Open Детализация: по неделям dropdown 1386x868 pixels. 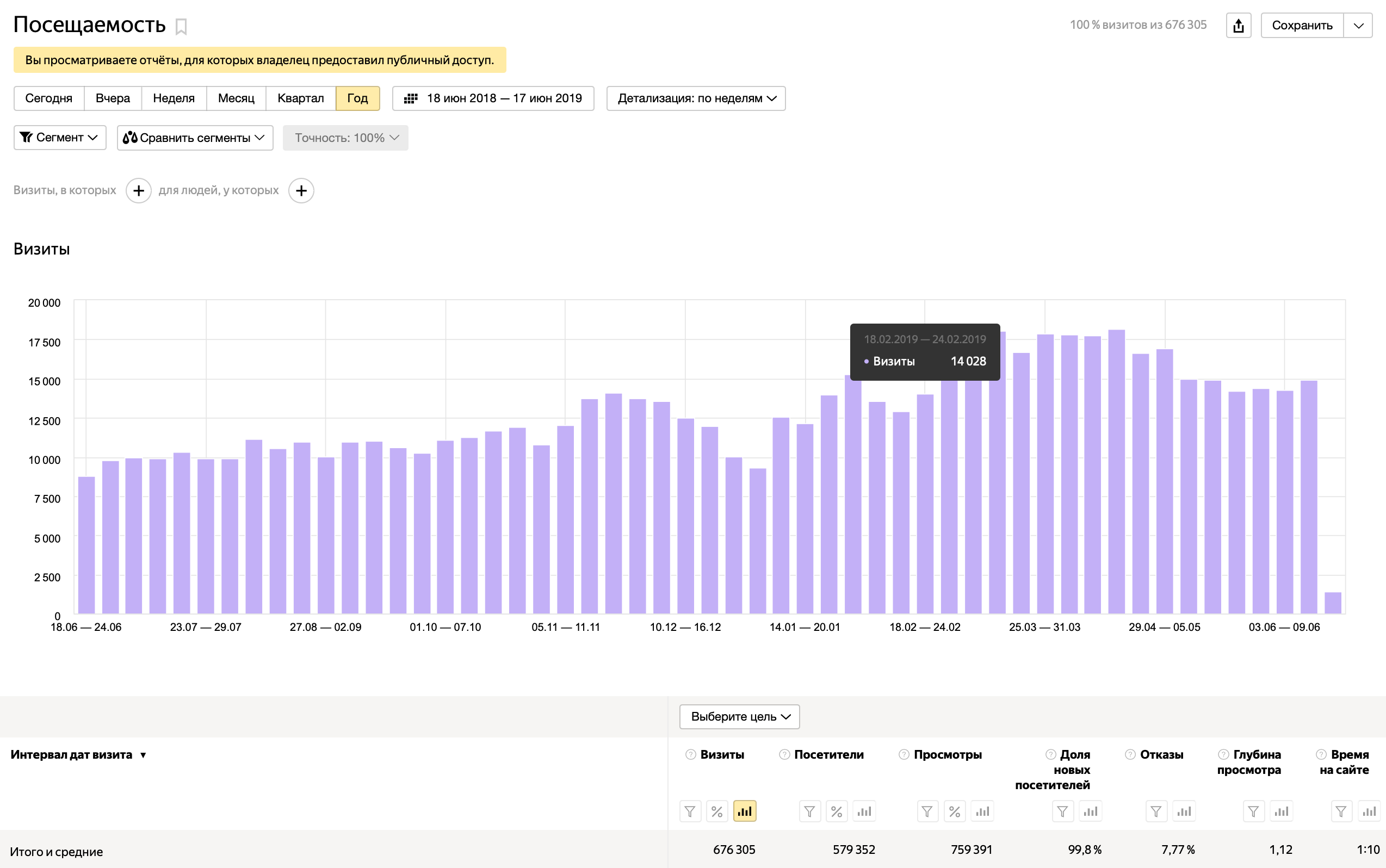695,98
